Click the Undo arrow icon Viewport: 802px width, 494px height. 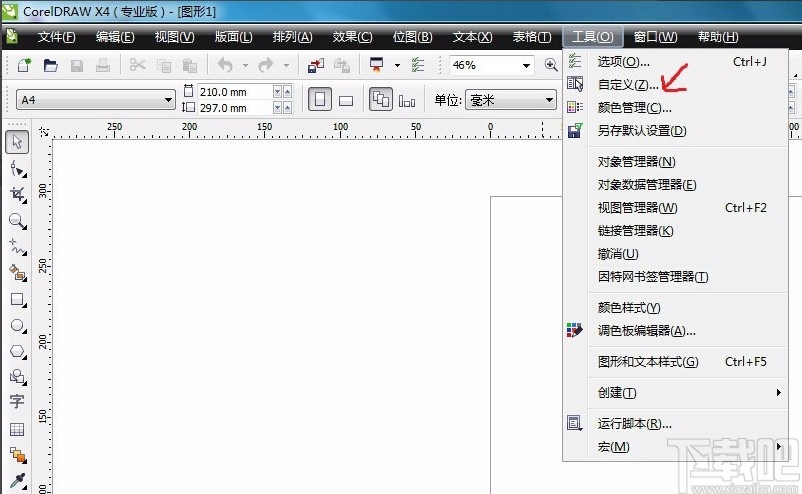click(225, 65)
